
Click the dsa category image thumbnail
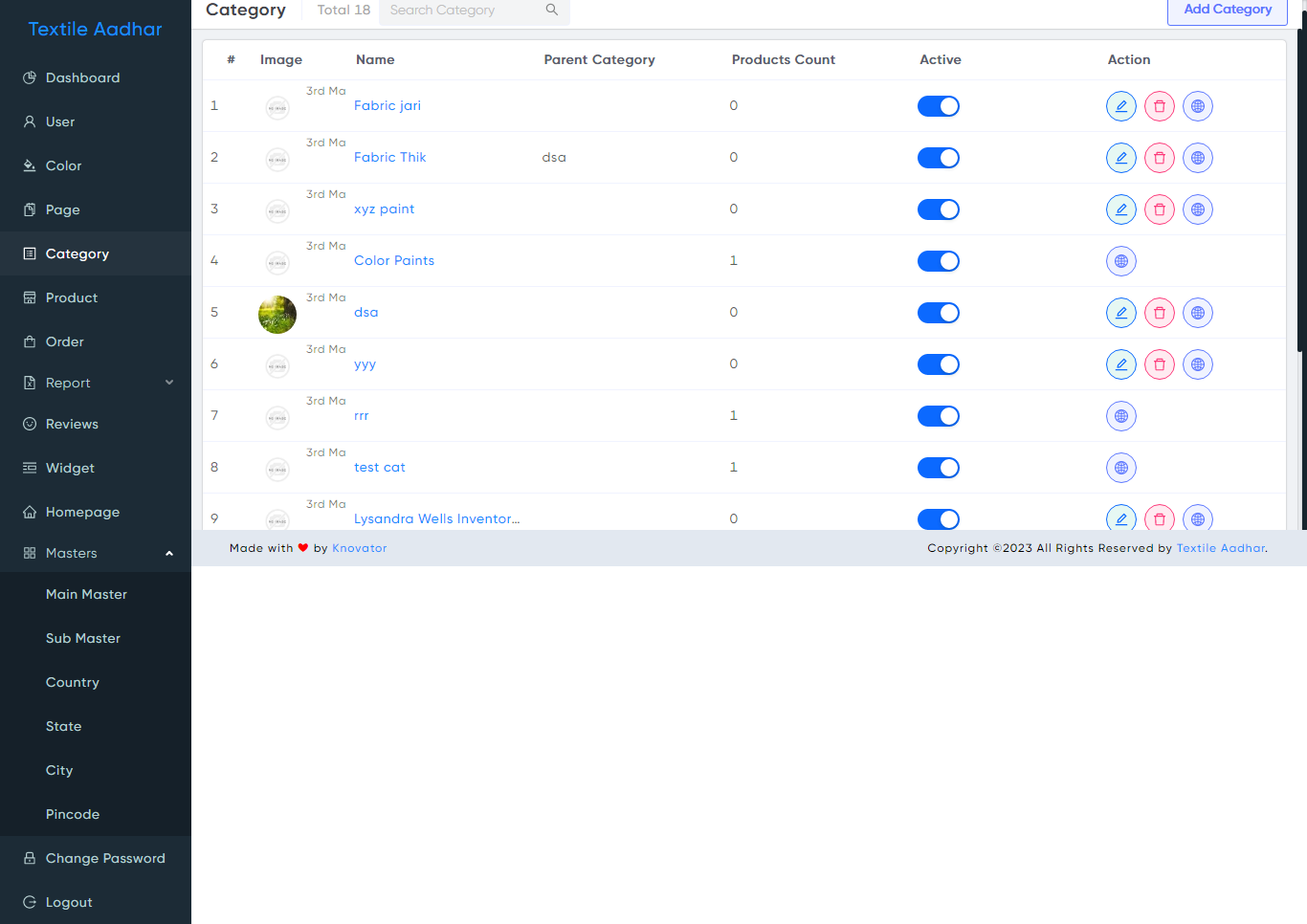tap(277, 315)
